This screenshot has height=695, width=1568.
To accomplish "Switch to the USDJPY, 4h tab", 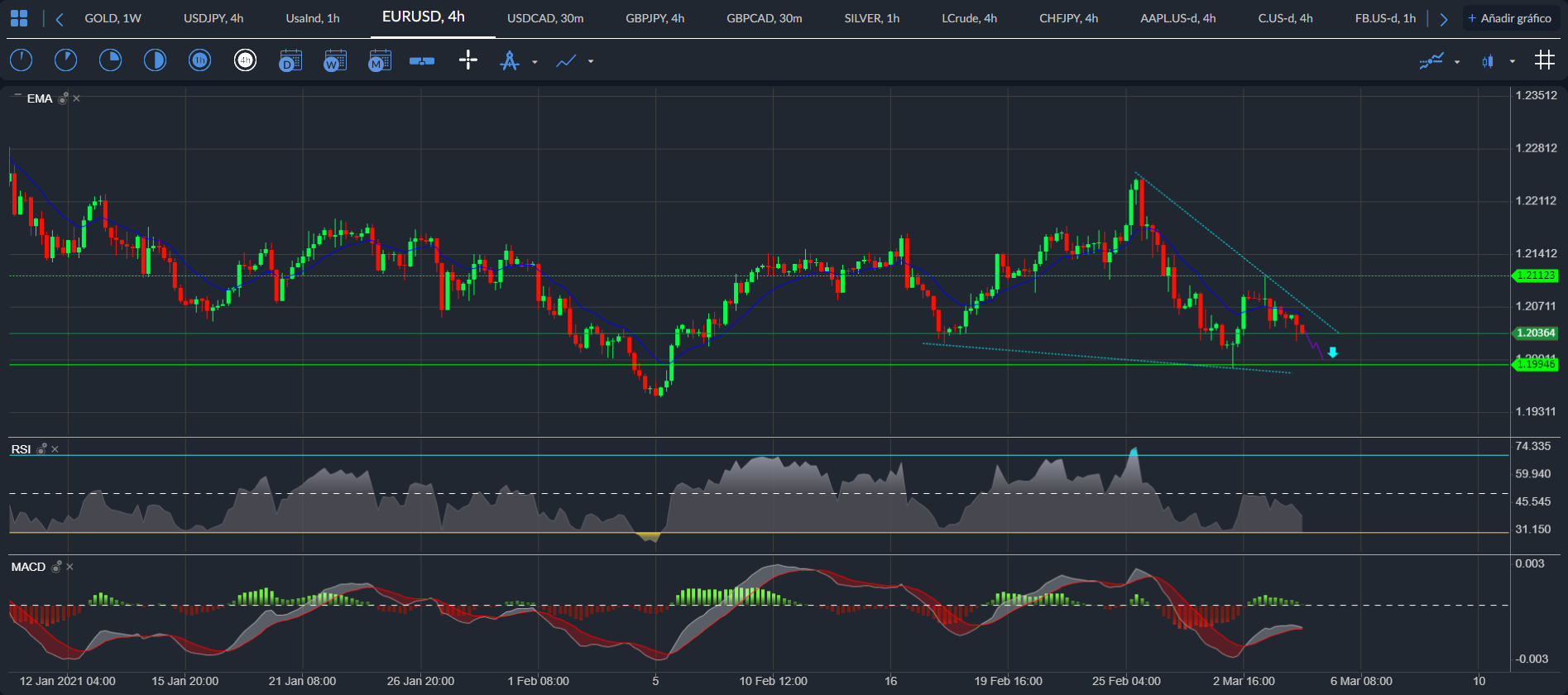I will point(213,18).
